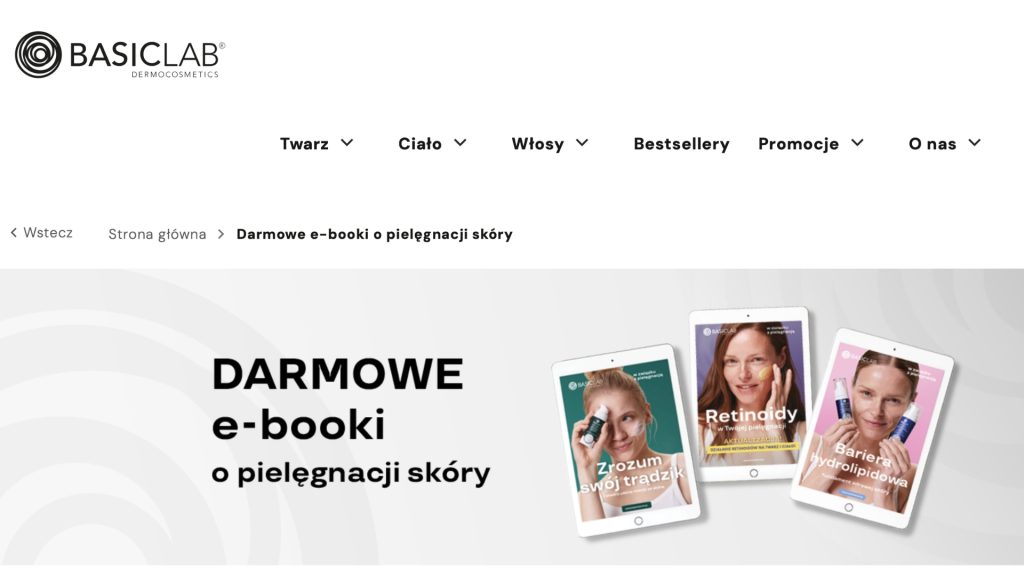
Task: Expand the Promocje menu chevron
Action: (857, 142)
